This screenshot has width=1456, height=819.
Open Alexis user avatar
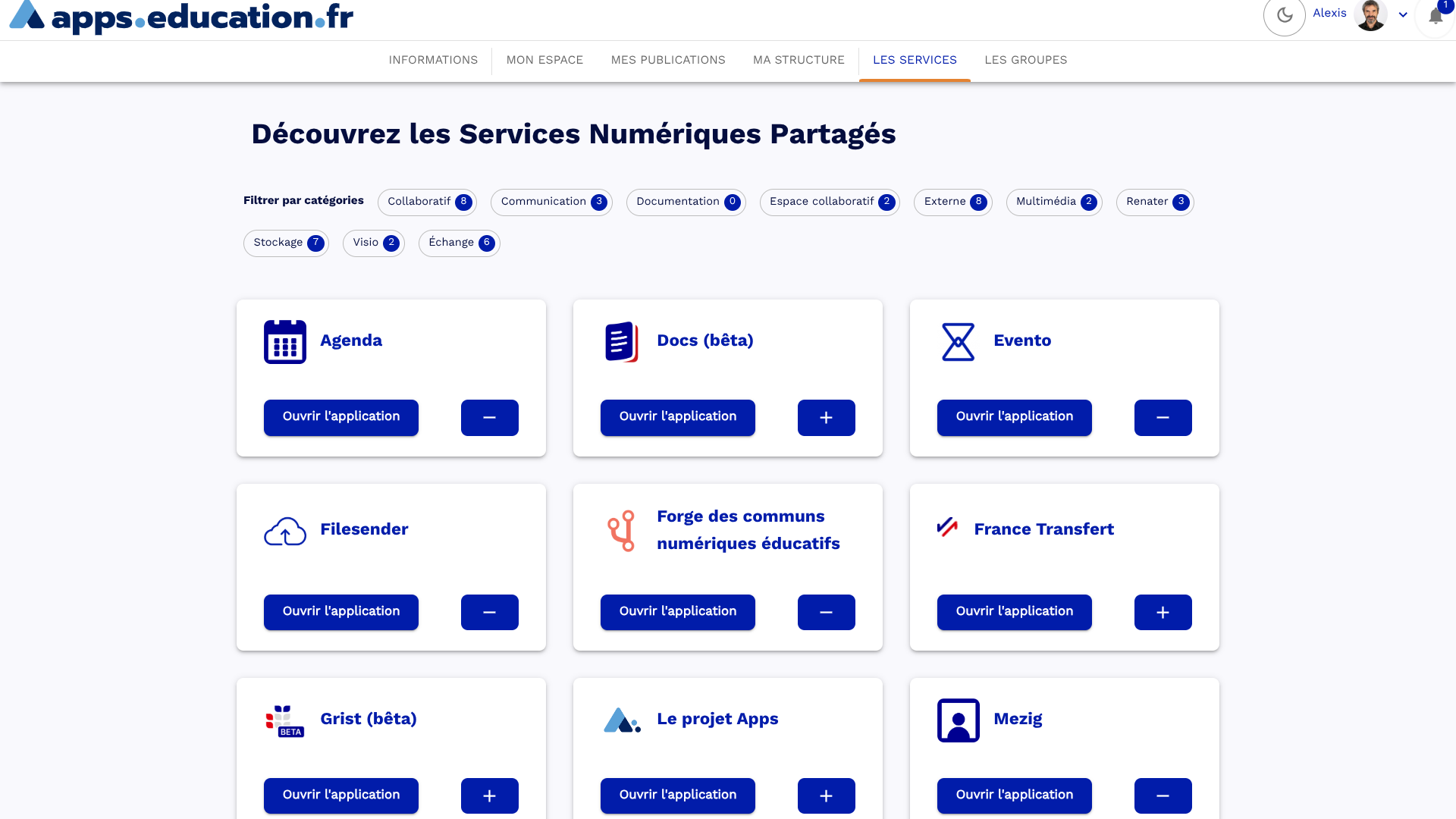tap(1370, 14)
